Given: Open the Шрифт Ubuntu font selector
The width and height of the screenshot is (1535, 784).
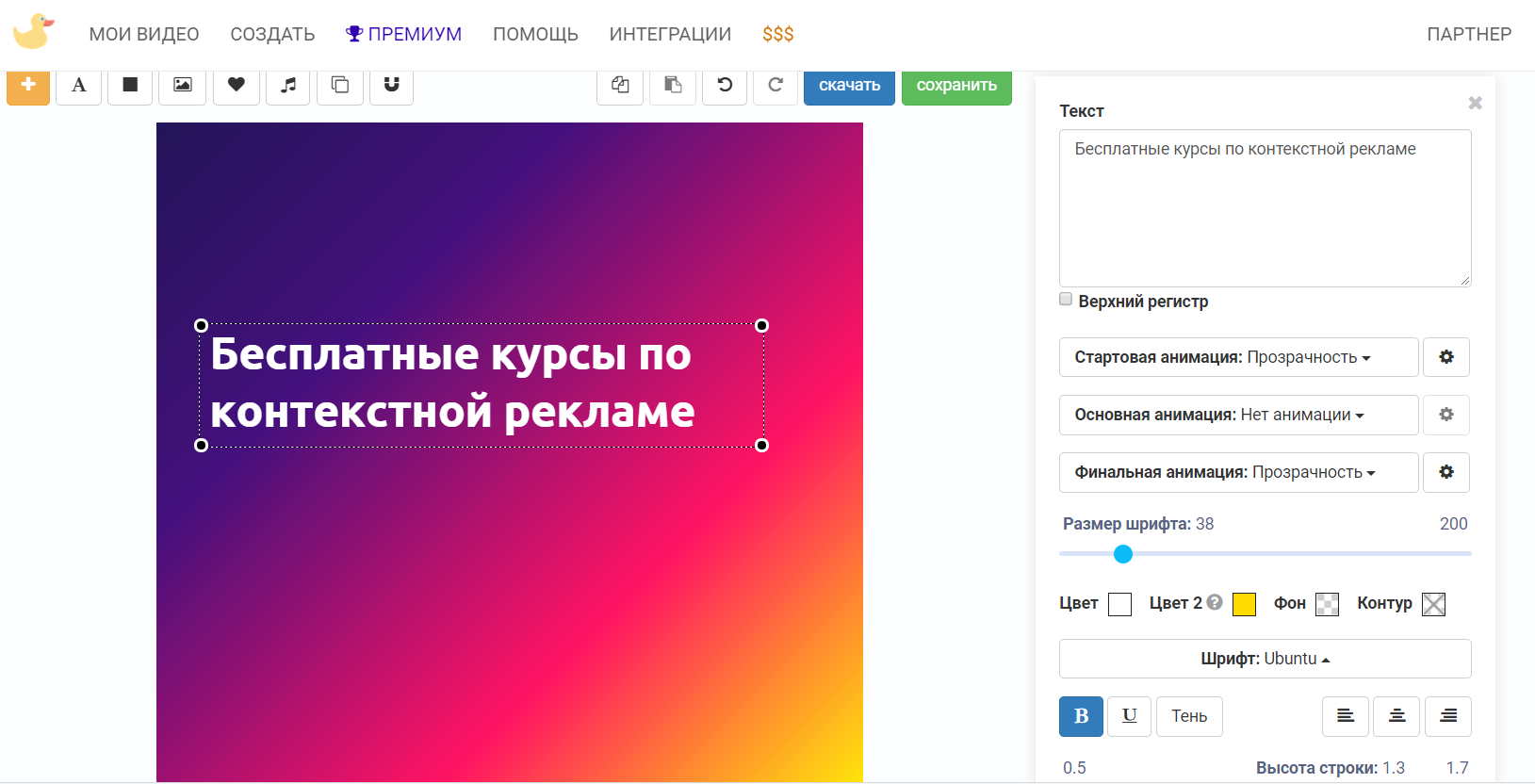Looking at the screenshot, I should [1265, 659].
